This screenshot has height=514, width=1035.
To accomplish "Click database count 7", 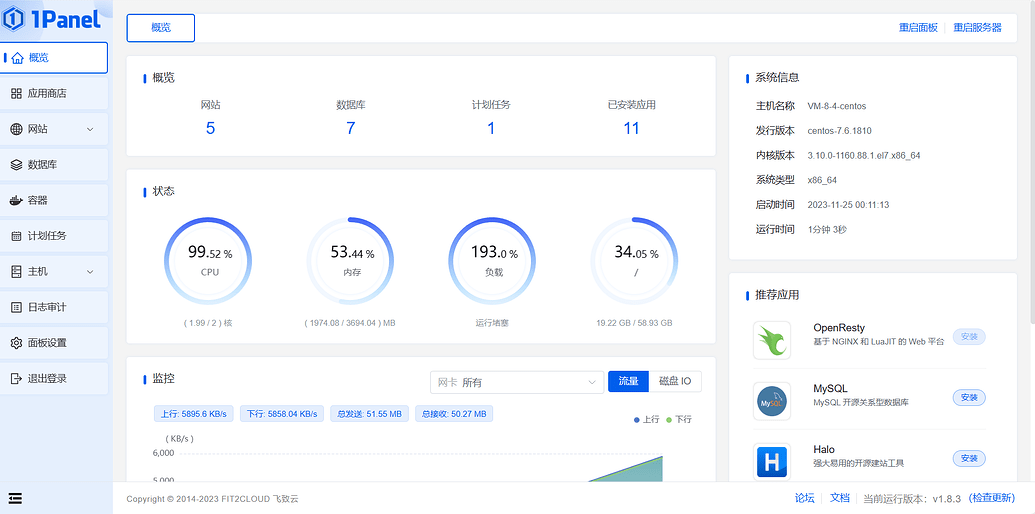I will click(x=351, y=128).
